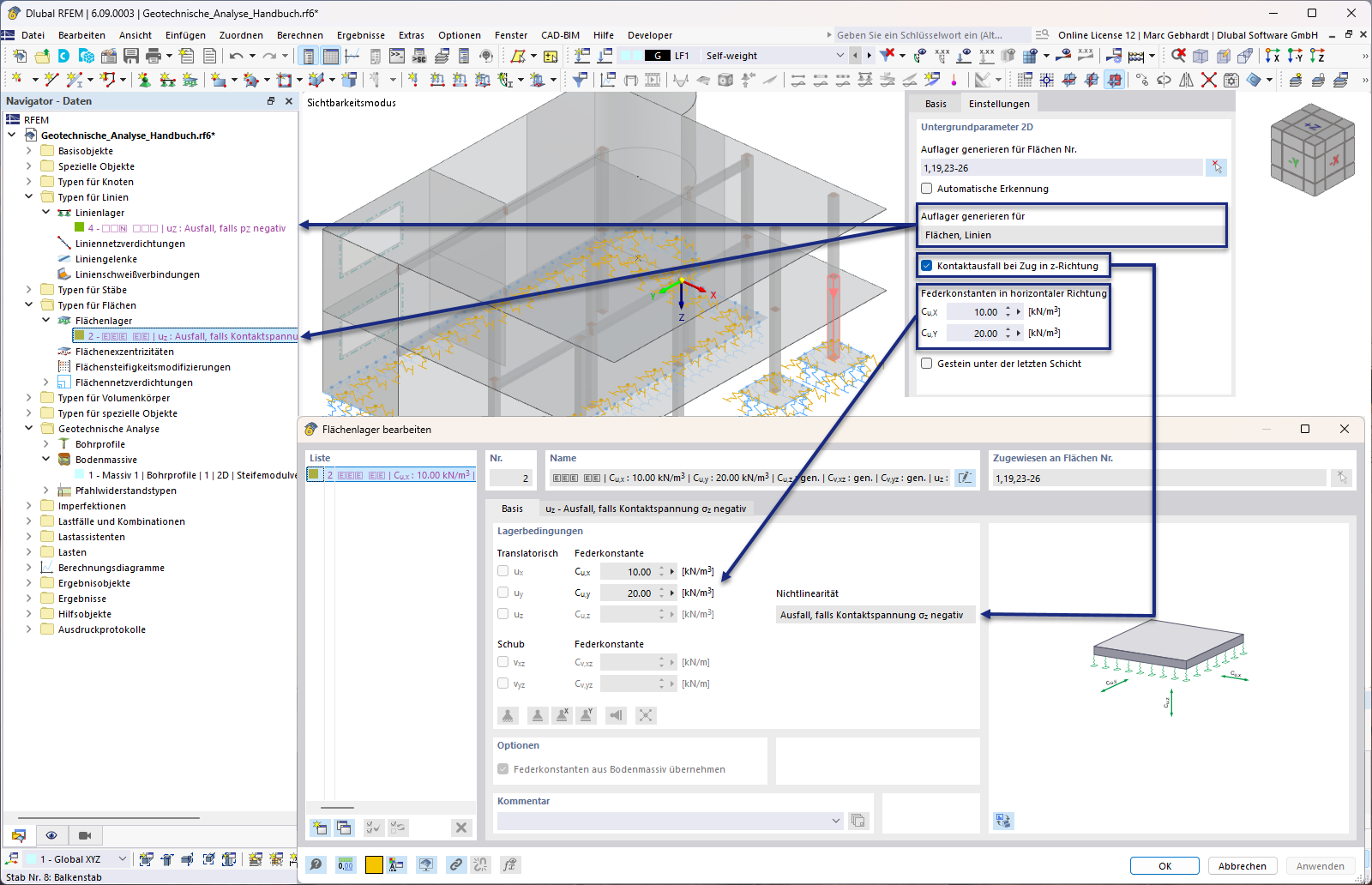Select the mirror tool icon

click(x=1186, y=80)
